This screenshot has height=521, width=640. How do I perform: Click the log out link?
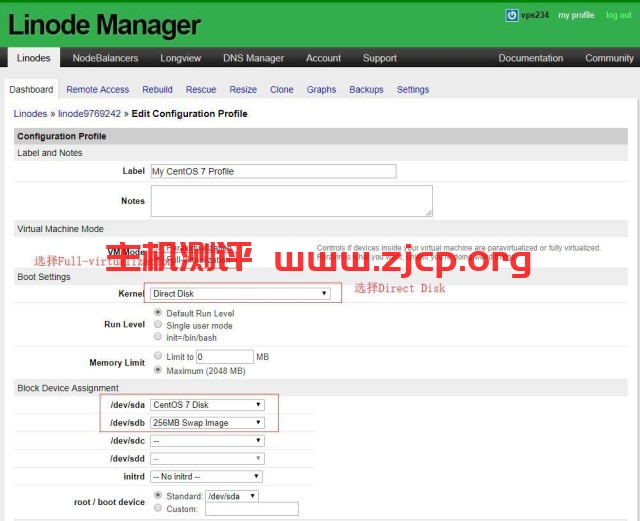click(x=618, y=15)
